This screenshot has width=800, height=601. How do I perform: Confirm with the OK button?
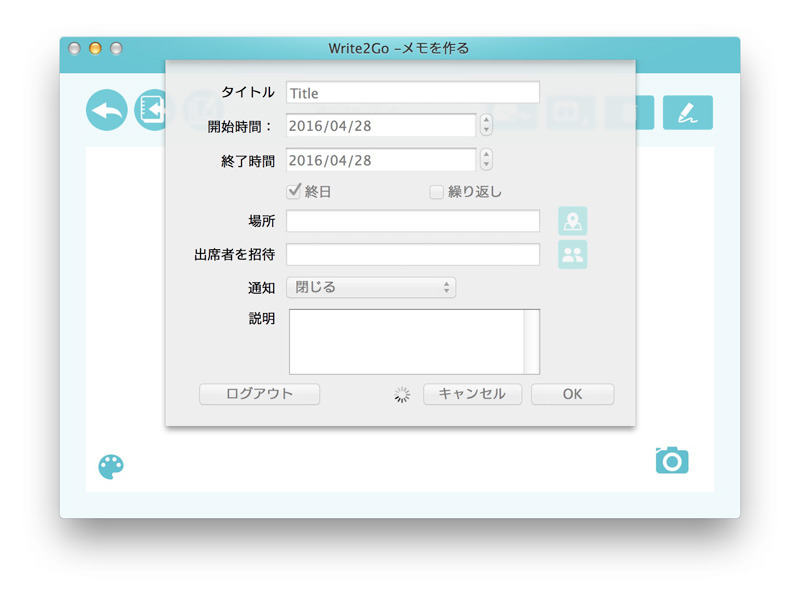tap(572, 394)
